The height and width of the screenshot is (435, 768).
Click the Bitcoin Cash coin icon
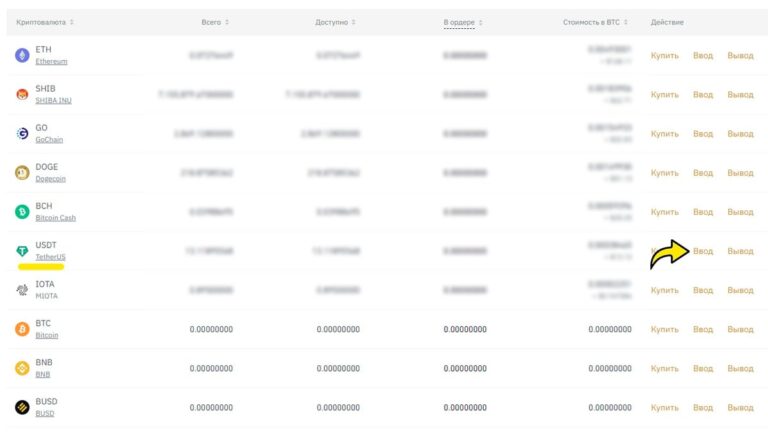click(22, 212)
